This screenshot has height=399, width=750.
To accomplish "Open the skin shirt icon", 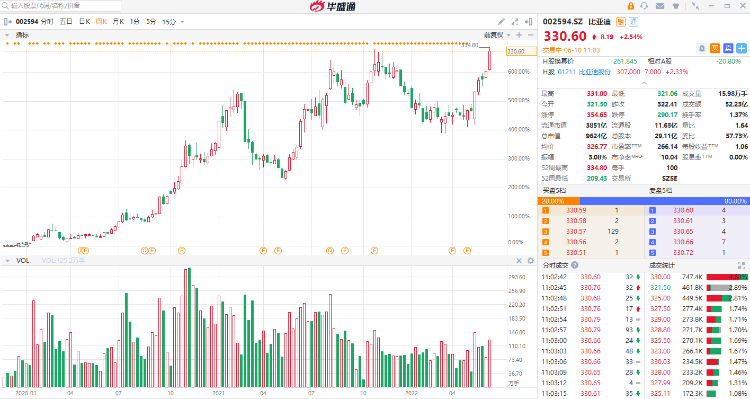I will [676, 6].
